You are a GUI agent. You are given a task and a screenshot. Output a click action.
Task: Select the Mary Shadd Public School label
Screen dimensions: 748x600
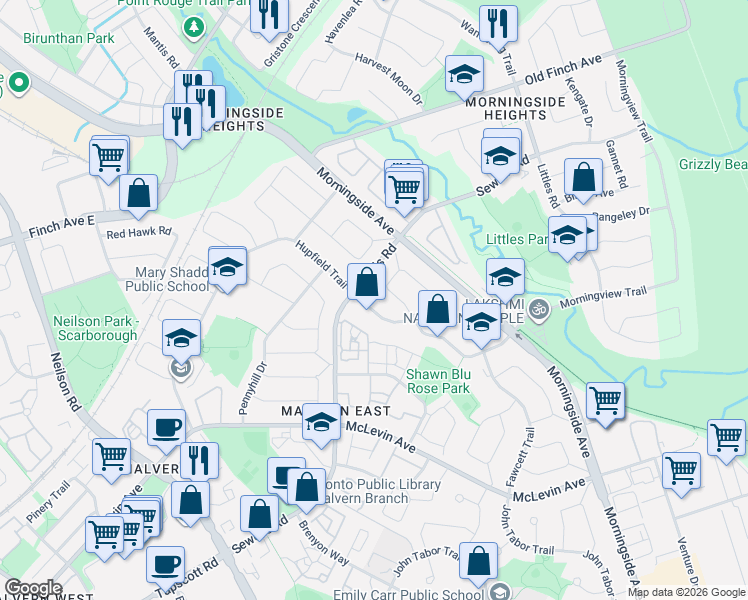click(x=167, y=279)
